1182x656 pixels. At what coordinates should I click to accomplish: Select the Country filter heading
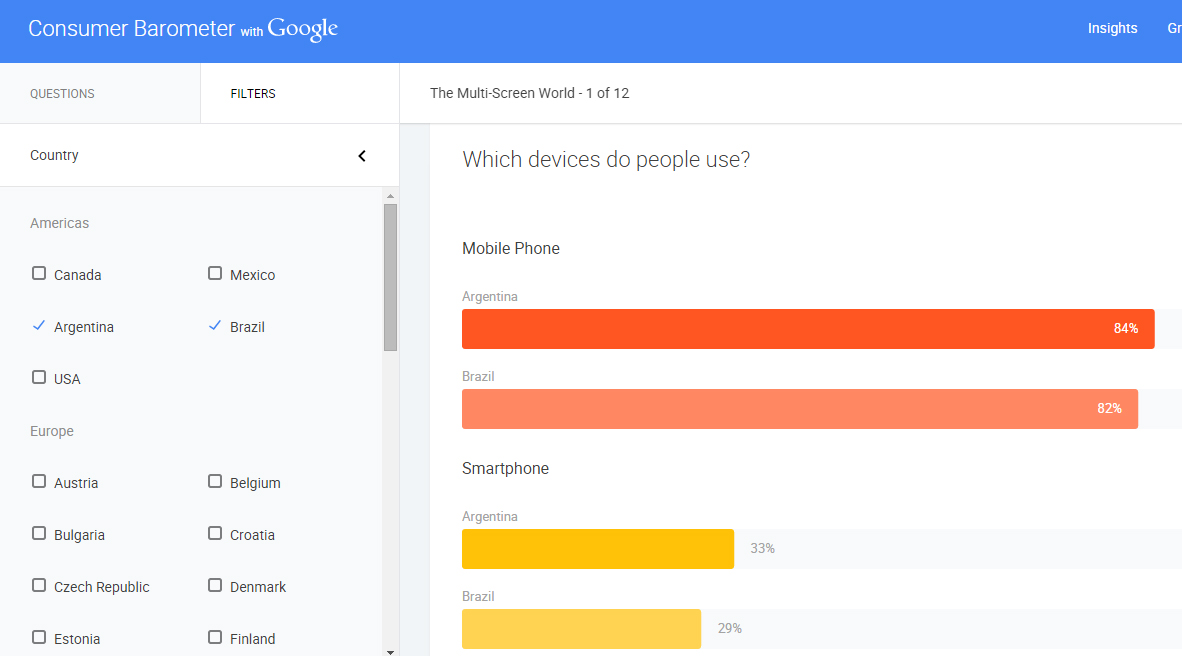click(x=55, y=156)
